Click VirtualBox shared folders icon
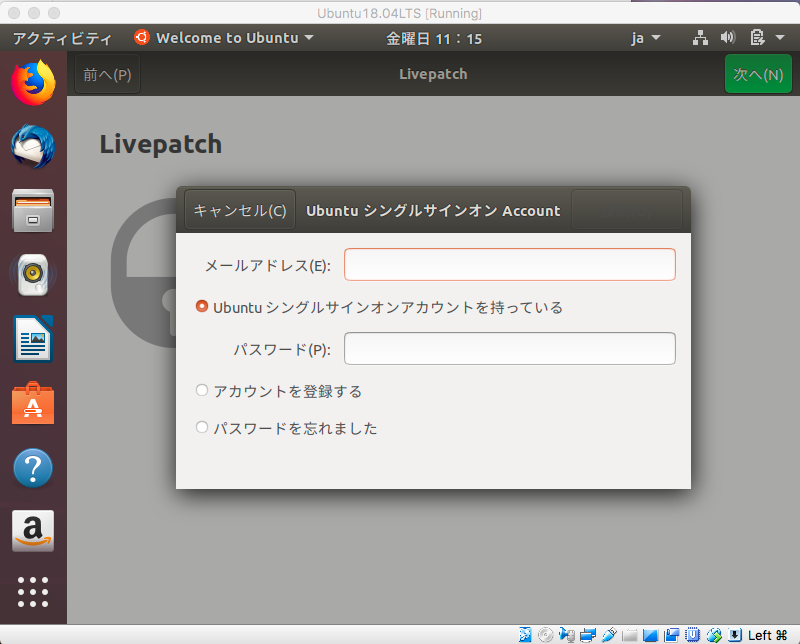The width and height of the screenshot is (800, 644). [630, 635]
